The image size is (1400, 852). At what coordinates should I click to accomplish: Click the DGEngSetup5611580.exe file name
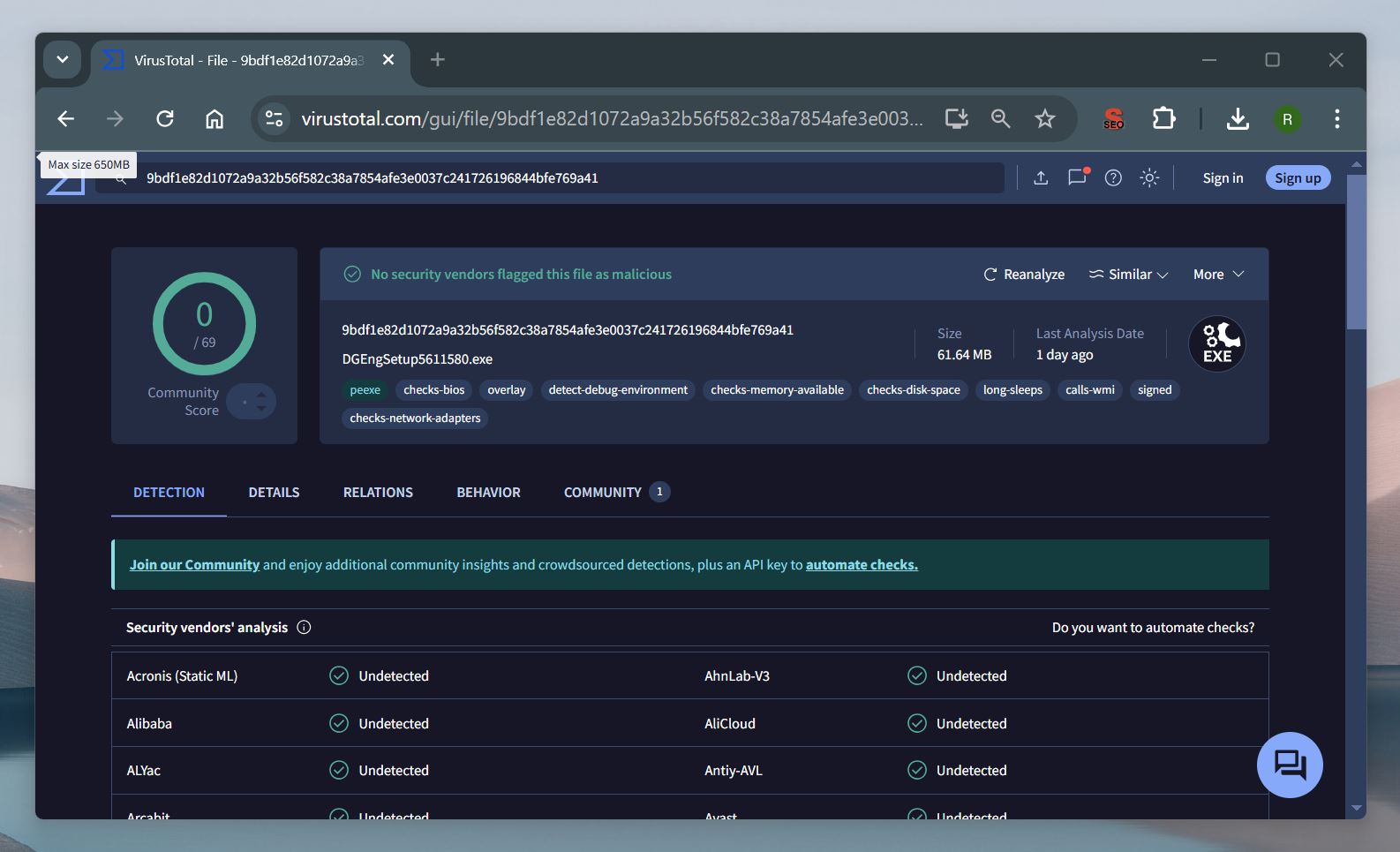pyautogui.click(x=418, y=358)
